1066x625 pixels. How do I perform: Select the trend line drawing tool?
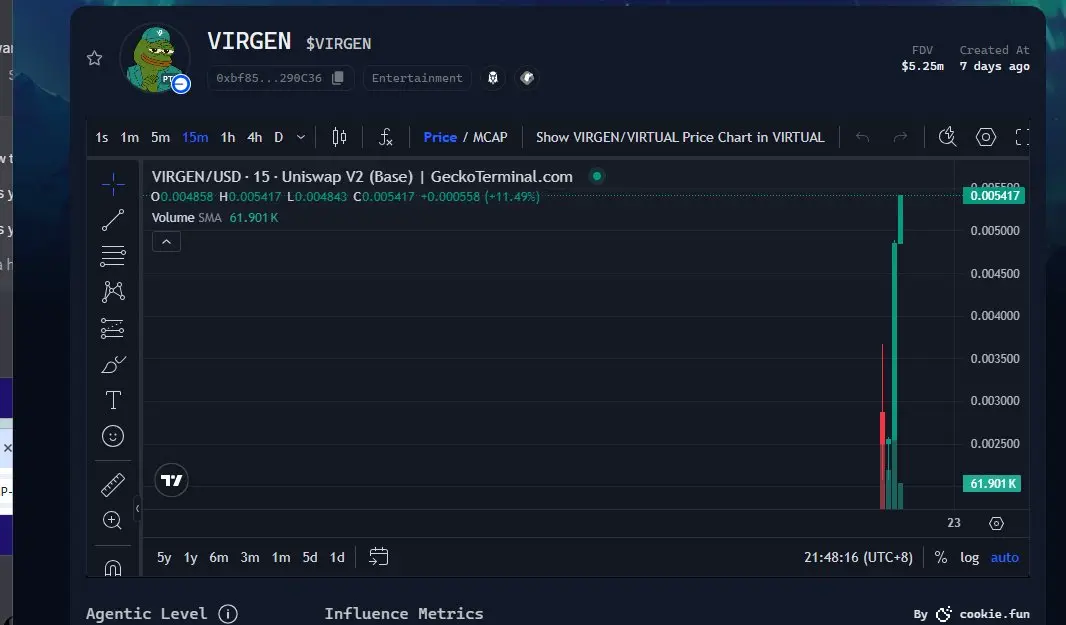click(113, 220)
